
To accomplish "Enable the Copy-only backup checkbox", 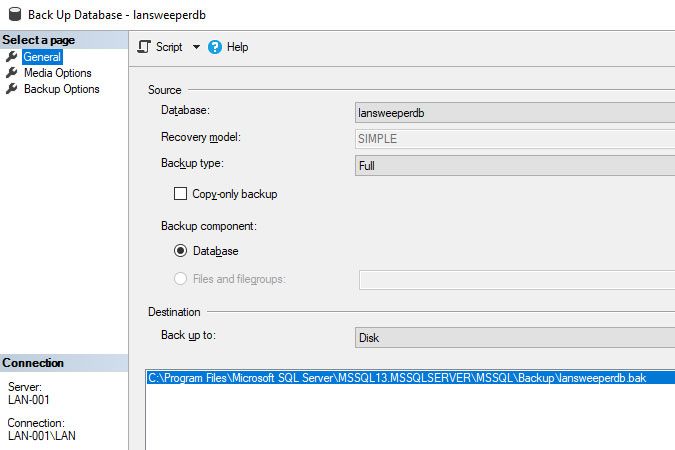I will [x=181, y=194].
